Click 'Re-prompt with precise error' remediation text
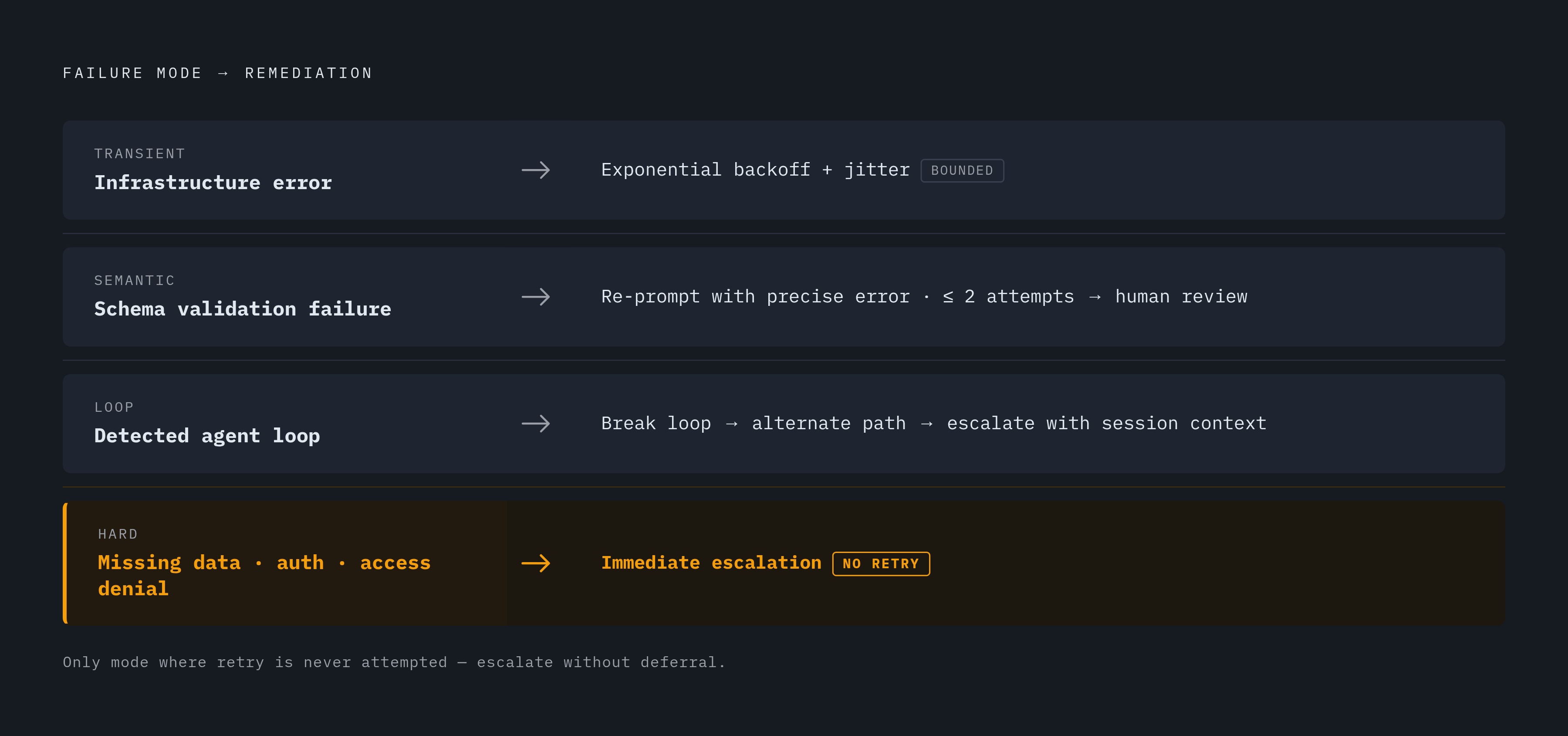 click(x=755, y=296)
